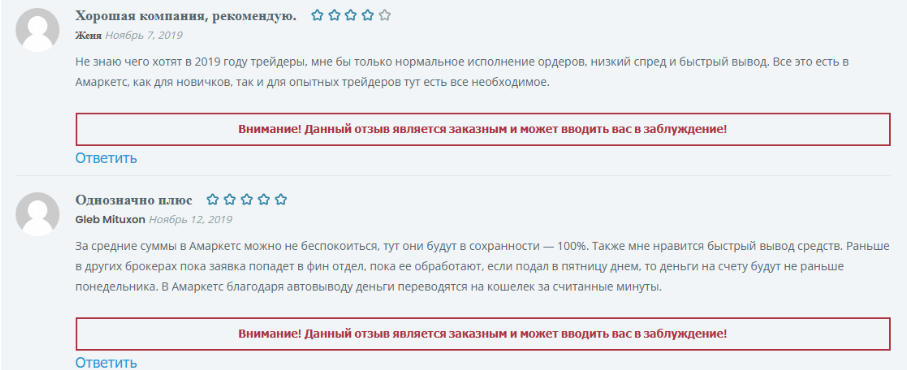907x370 pixels.
Task: Click the warning banner under Gleb Mituxon's review
Action: (x=482, y=334)
